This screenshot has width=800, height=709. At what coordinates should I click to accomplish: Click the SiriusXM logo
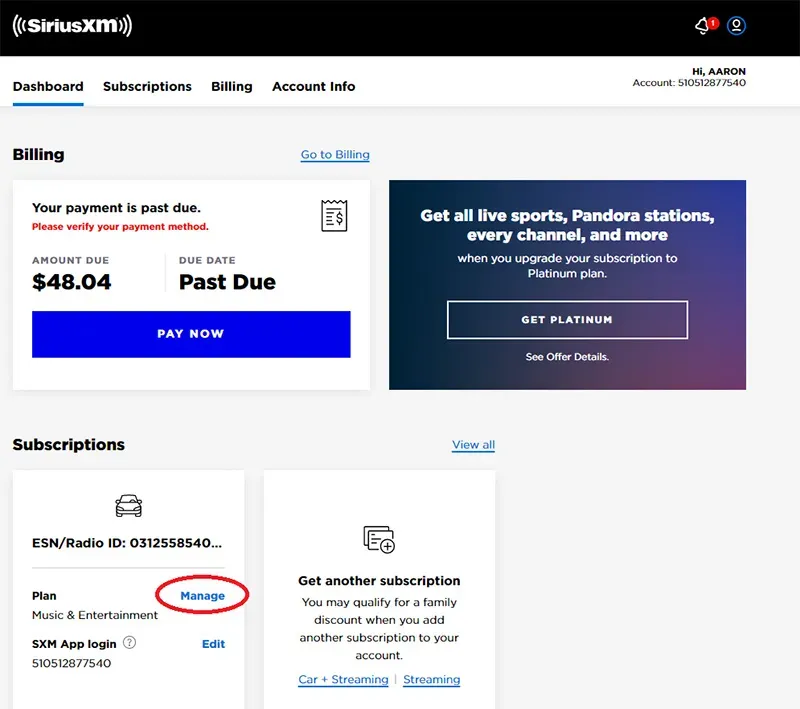click(72, 26)
